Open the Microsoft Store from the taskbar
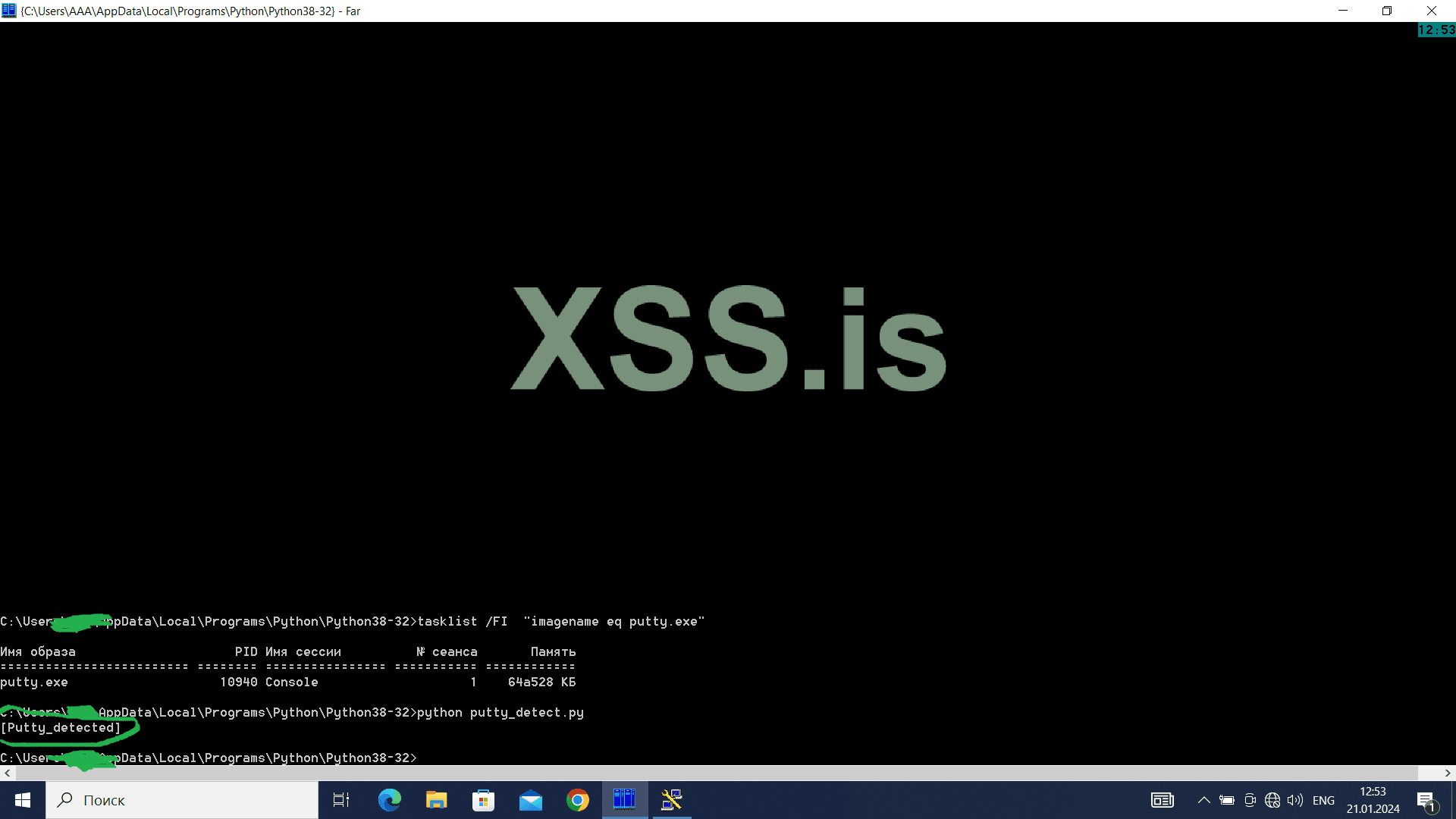 (483, 800)
